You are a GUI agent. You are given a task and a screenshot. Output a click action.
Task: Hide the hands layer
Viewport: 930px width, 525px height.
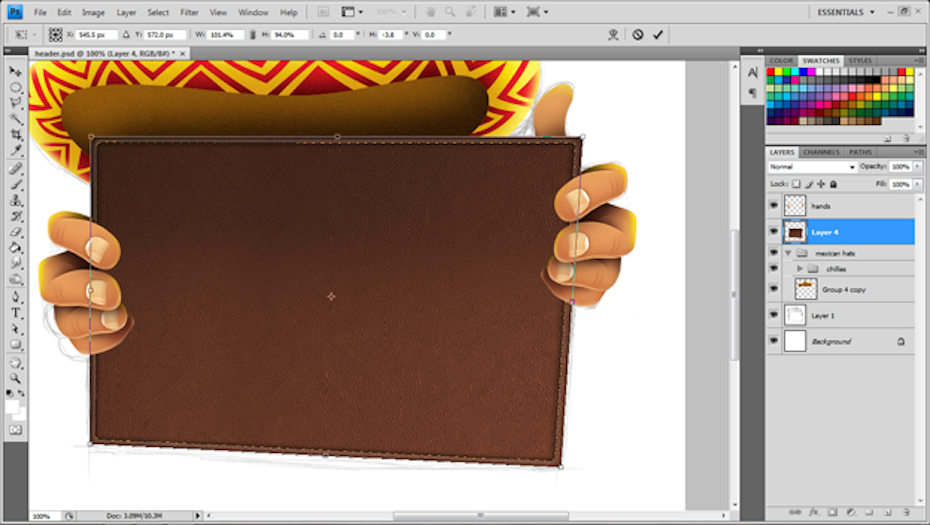click(x=773, y=205)
